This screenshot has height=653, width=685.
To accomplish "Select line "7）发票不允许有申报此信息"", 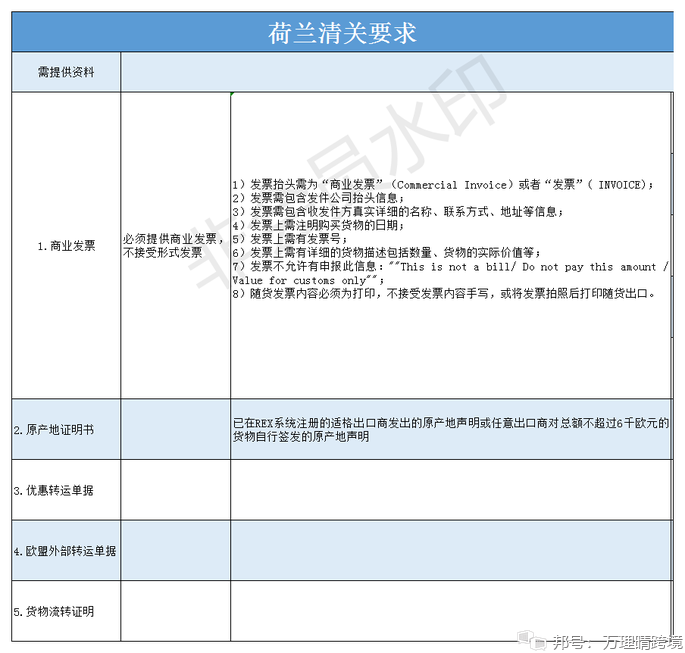I will (450, 266).
